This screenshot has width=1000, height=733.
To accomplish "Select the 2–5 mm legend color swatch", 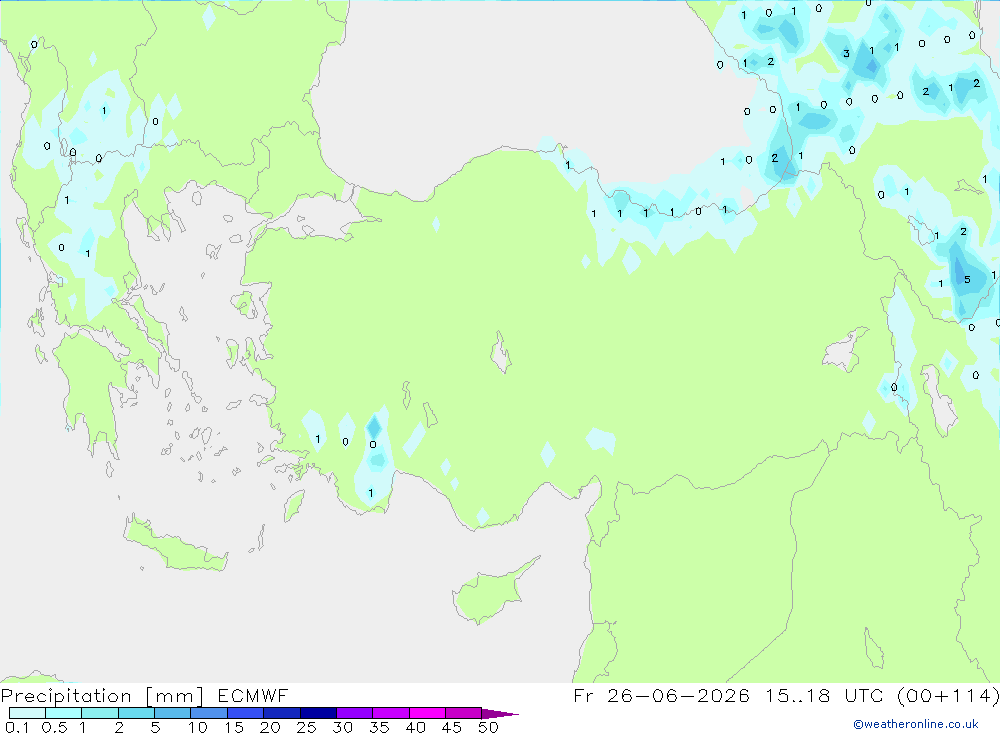I will pyautogui.click(x=136, y=713).
